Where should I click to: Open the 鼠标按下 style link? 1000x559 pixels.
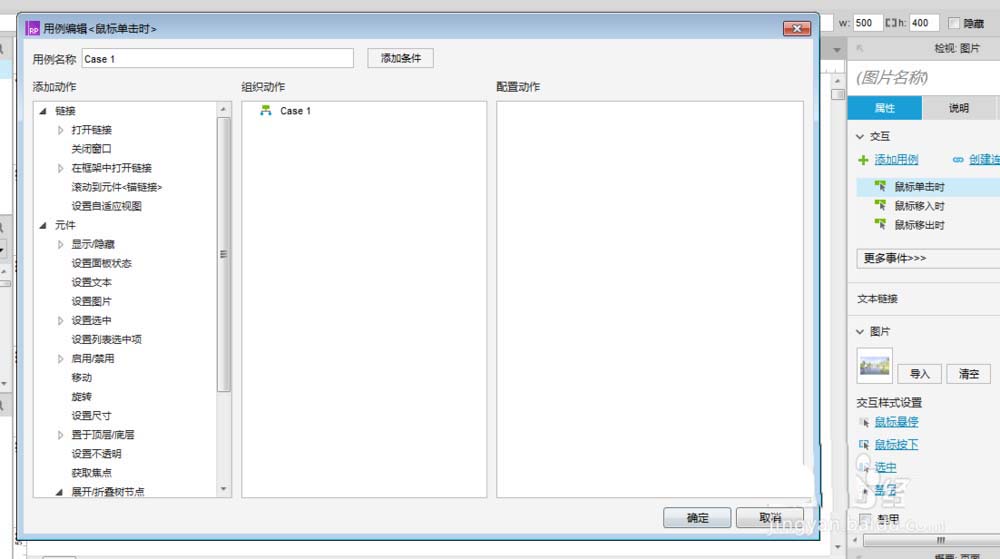(x=896, y=444)
